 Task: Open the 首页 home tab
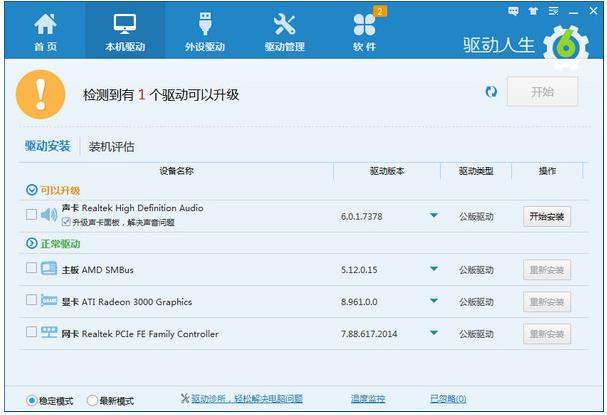[x=45, y=32]
